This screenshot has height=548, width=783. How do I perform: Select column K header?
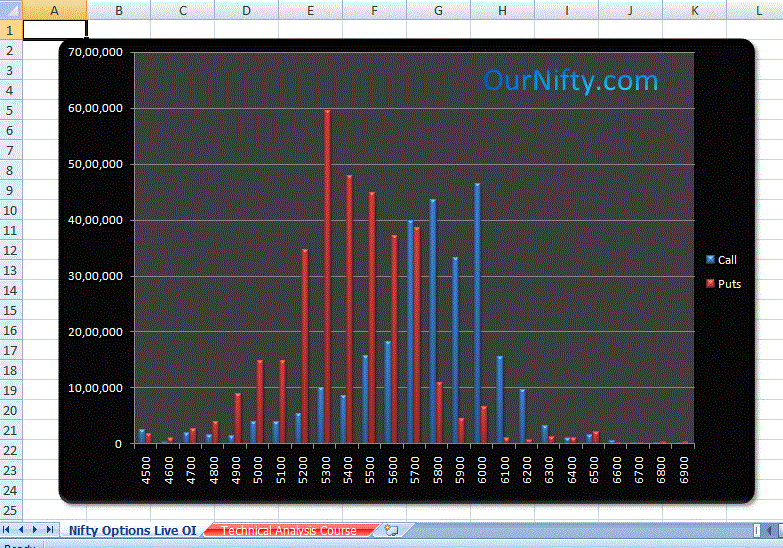[x=694, y=10]
